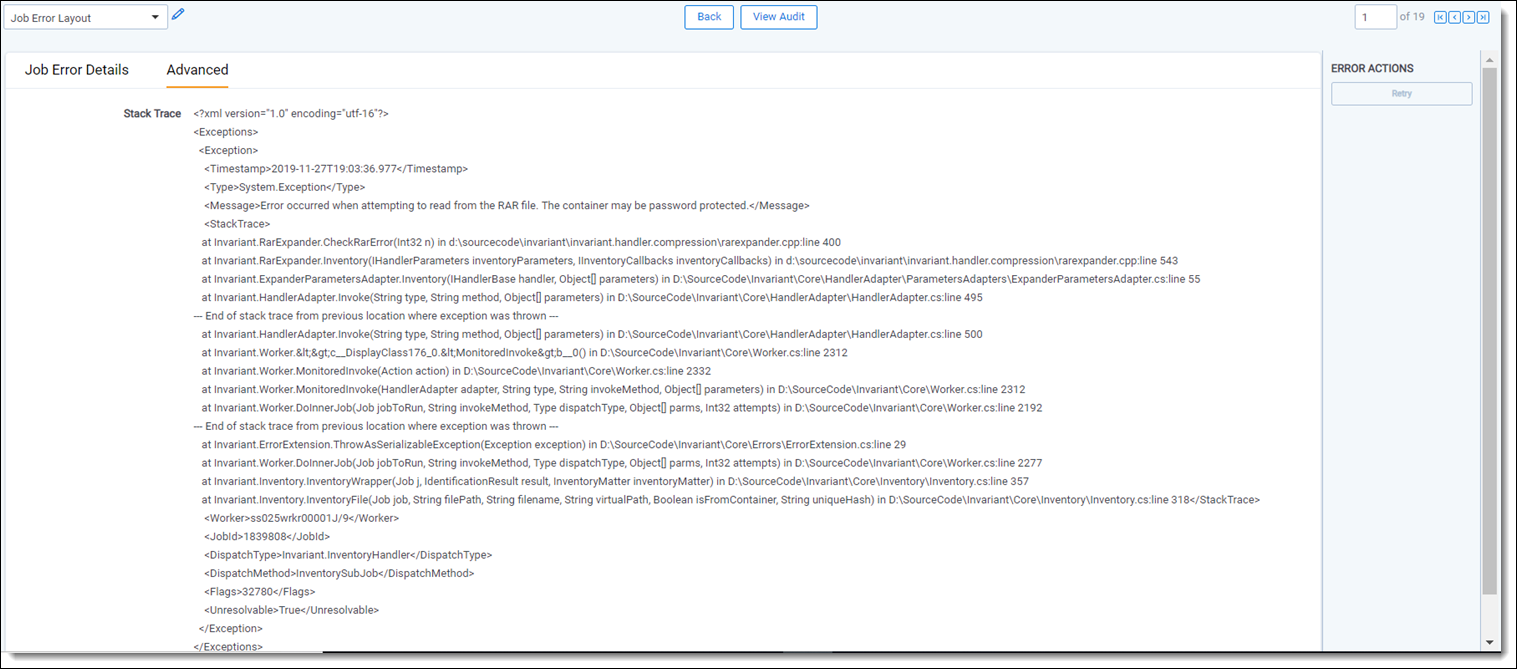Open View Audit
The image size is (1517, 669).
coord(778,17)
